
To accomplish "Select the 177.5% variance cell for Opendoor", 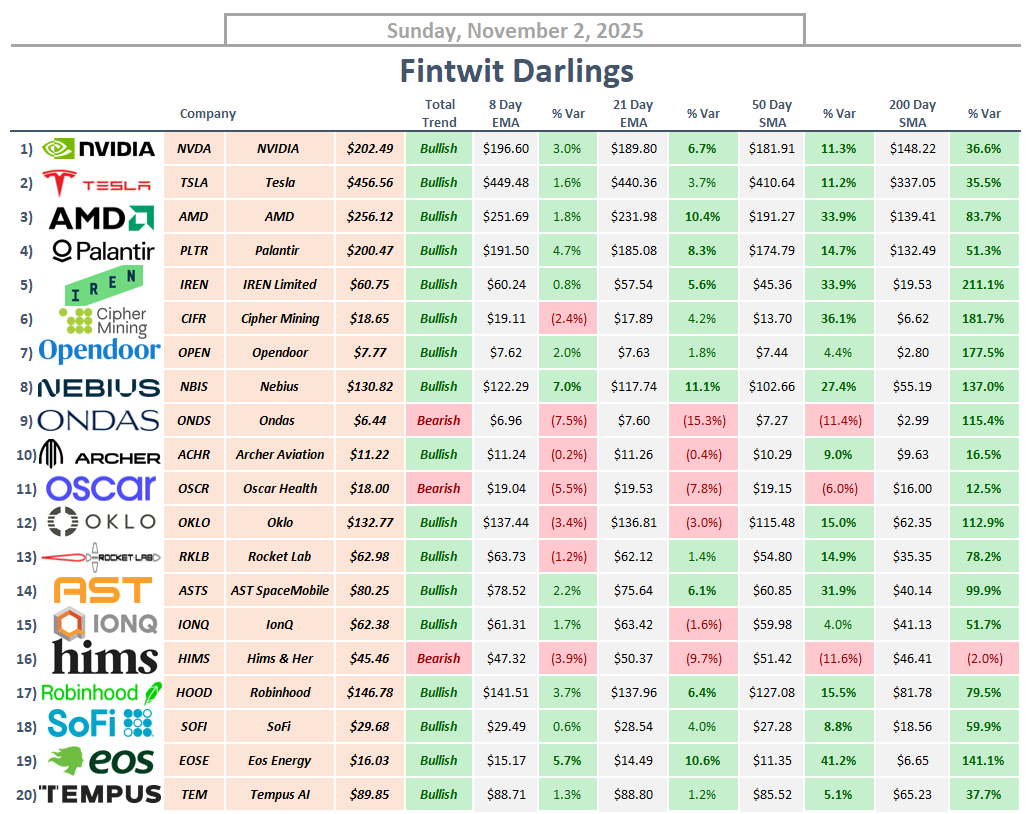I will click(983, 353).
